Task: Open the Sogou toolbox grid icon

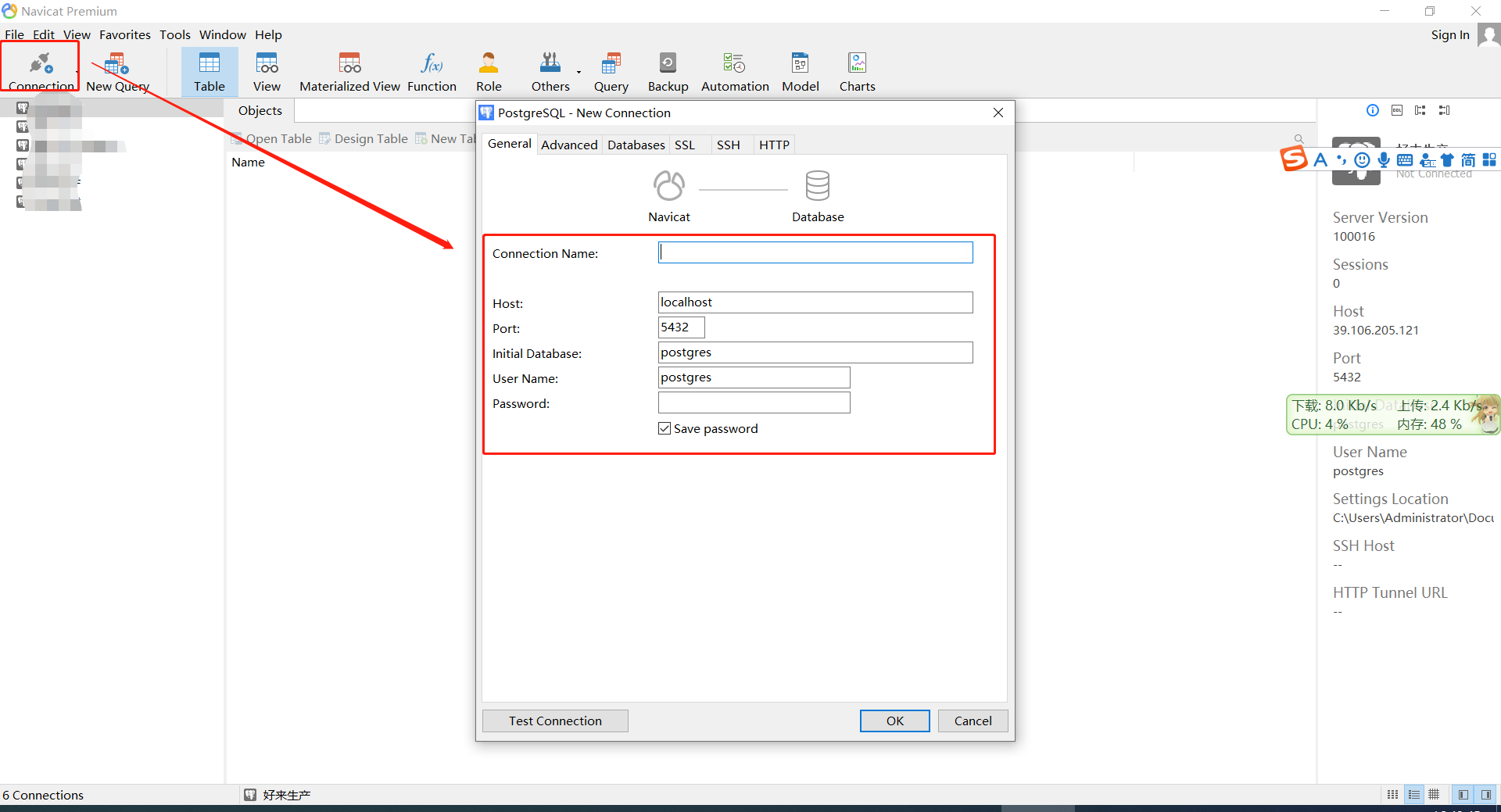Action: (x=1489, y=160)
